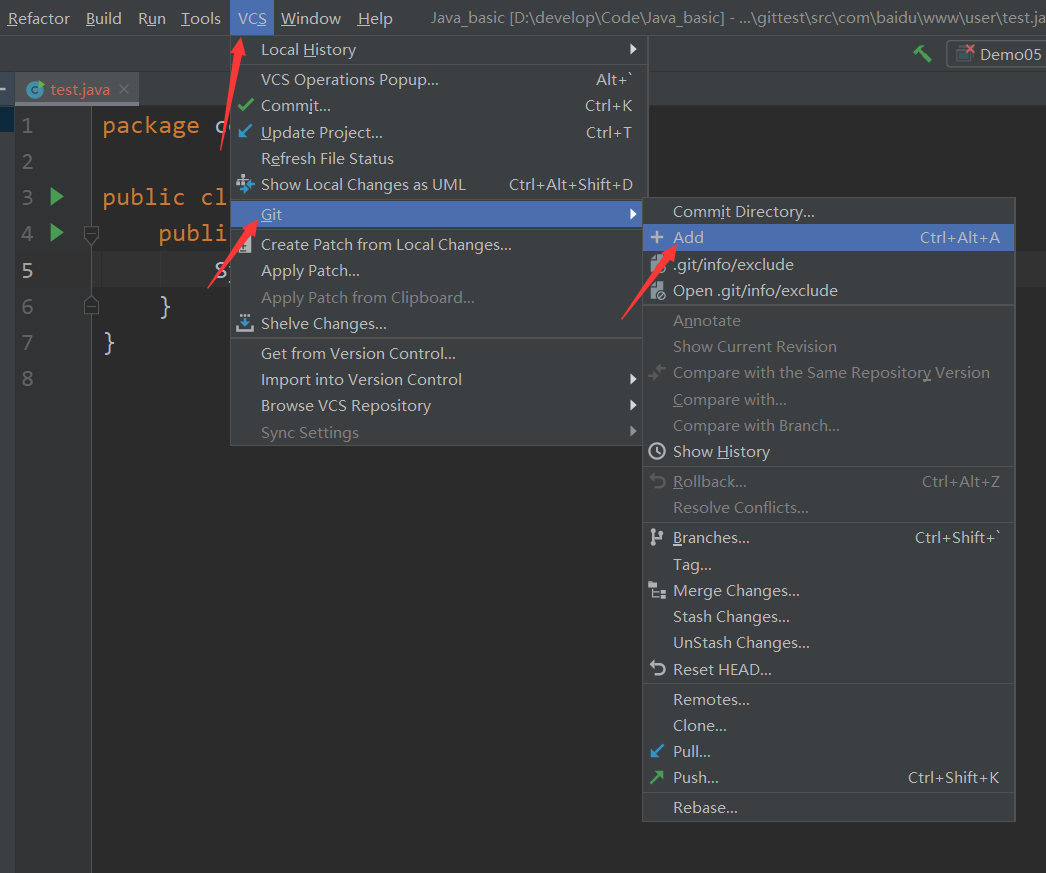Choose VCS Operations Popup entry
The width and height of the screenshot is (1046, 873).
(x=439, y=79)
